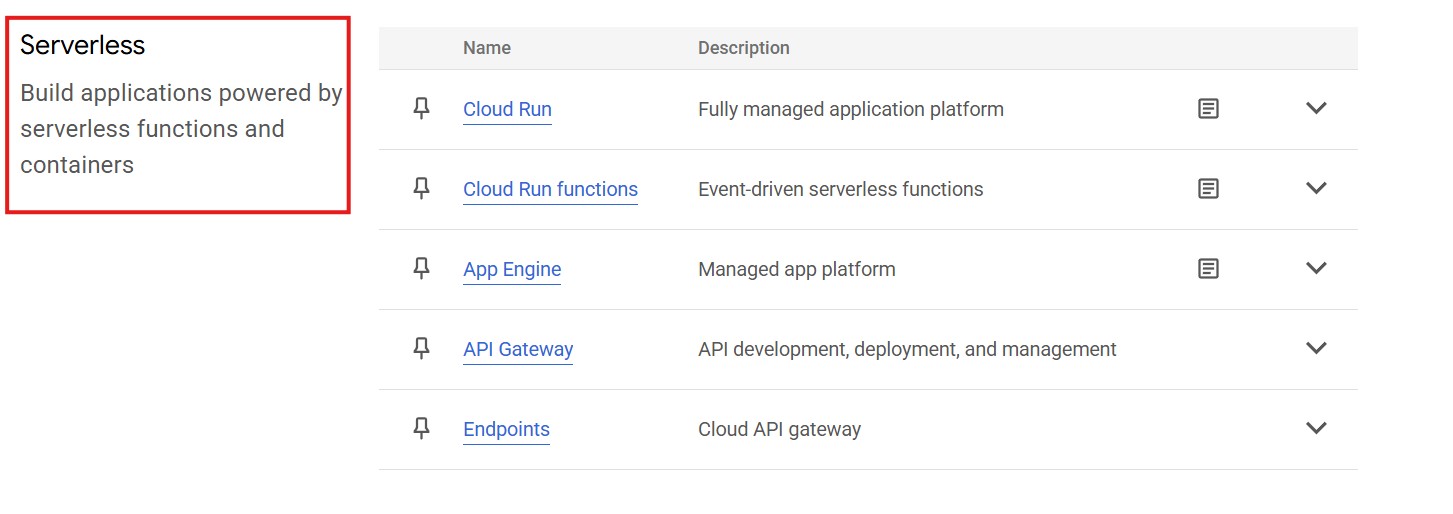Expand the API Gateway row chevron
The image size is (1453, 514).
(x=1316, y=348)
